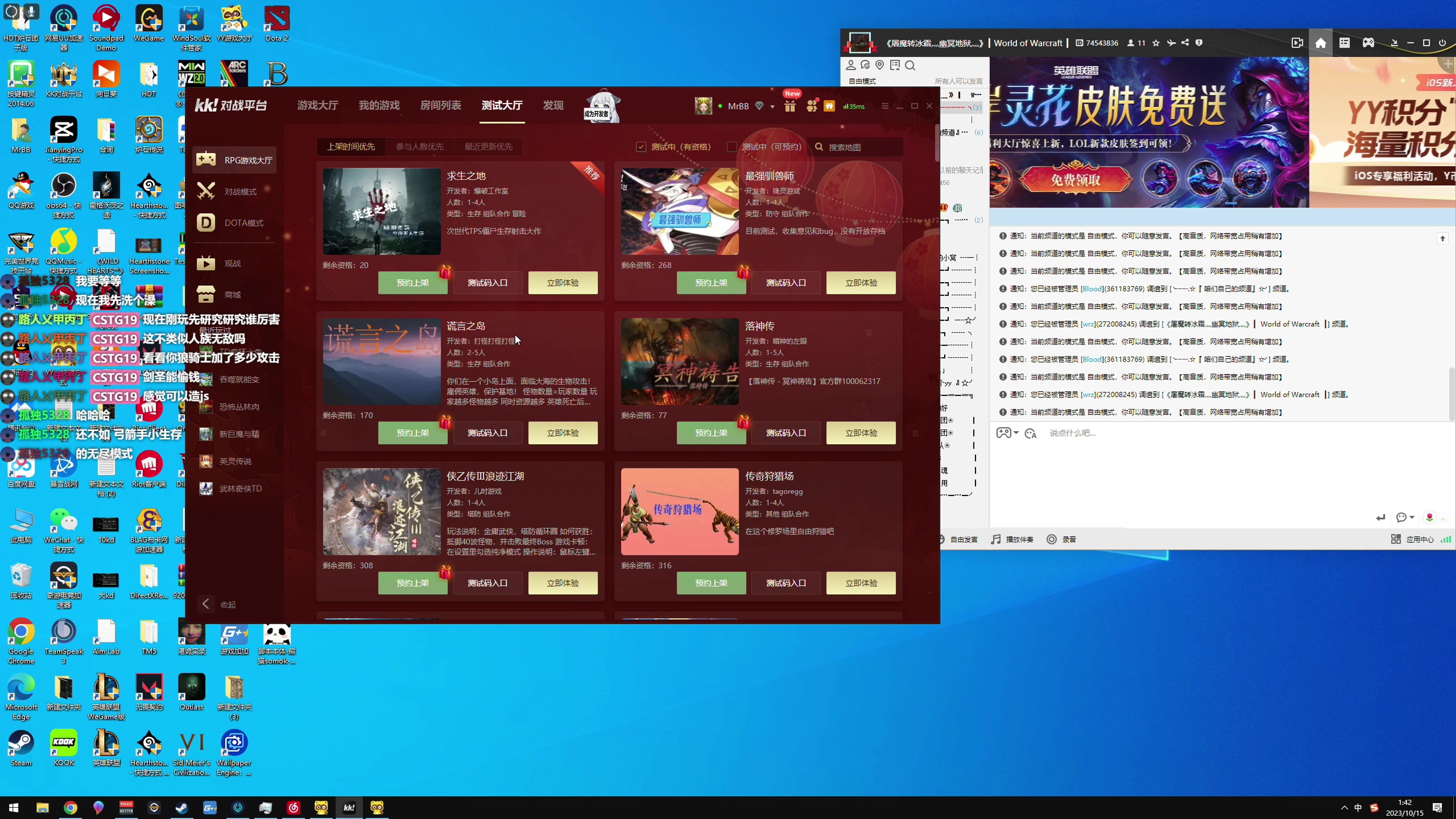Viewport: 1456px width, 819px height.
Task: Open Chrome from the Windows taskbar
Action: point(71,808)
